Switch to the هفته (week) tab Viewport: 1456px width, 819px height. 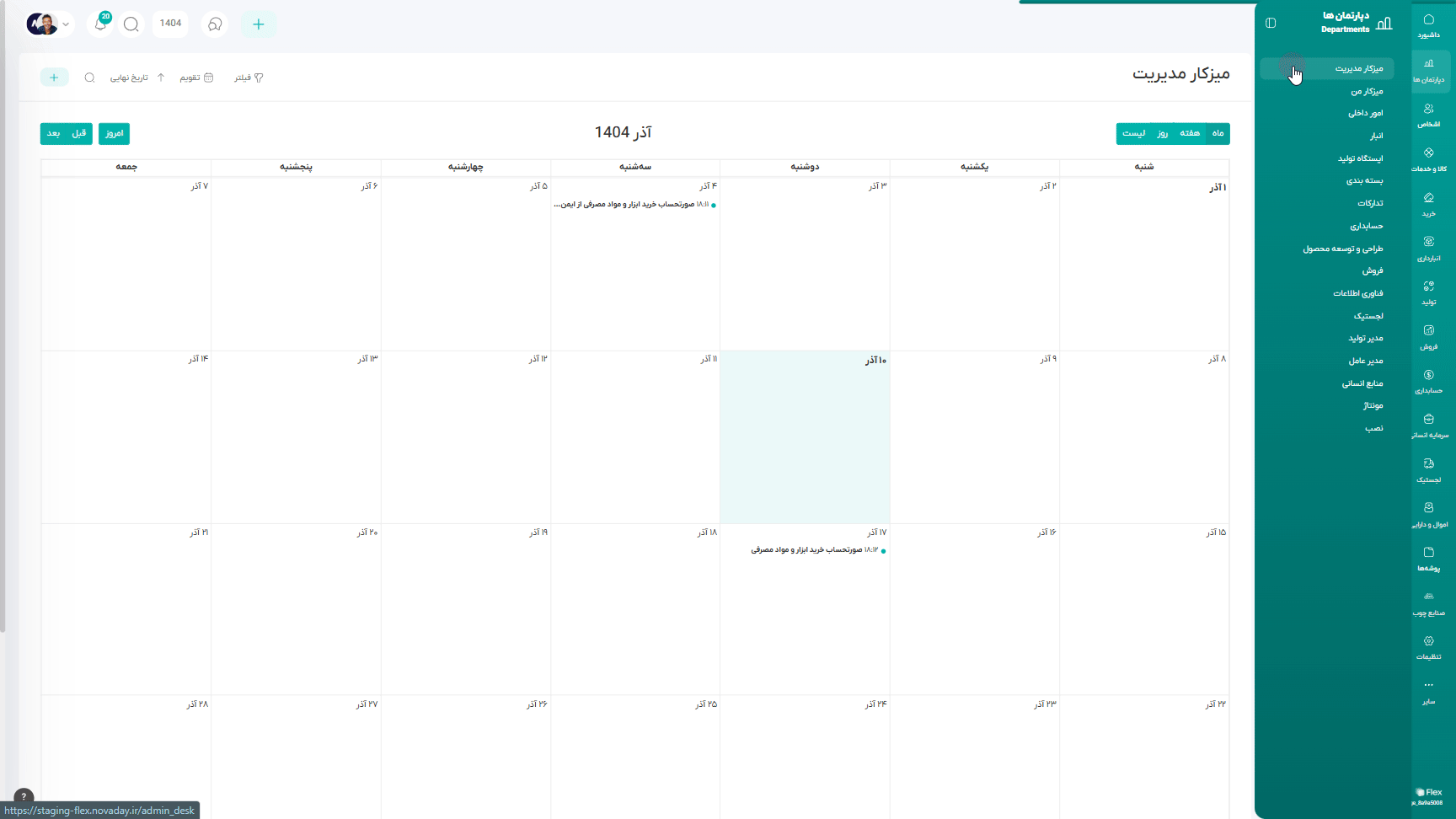pyautogui.click(x=1190, y=134)
